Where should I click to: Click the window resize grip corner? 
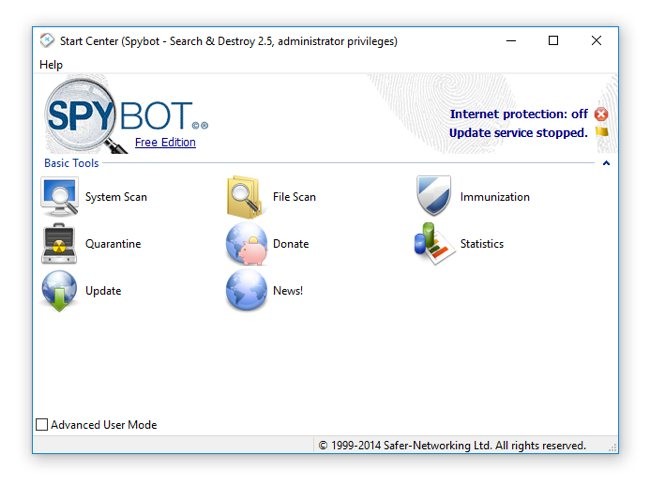point(613,447)
